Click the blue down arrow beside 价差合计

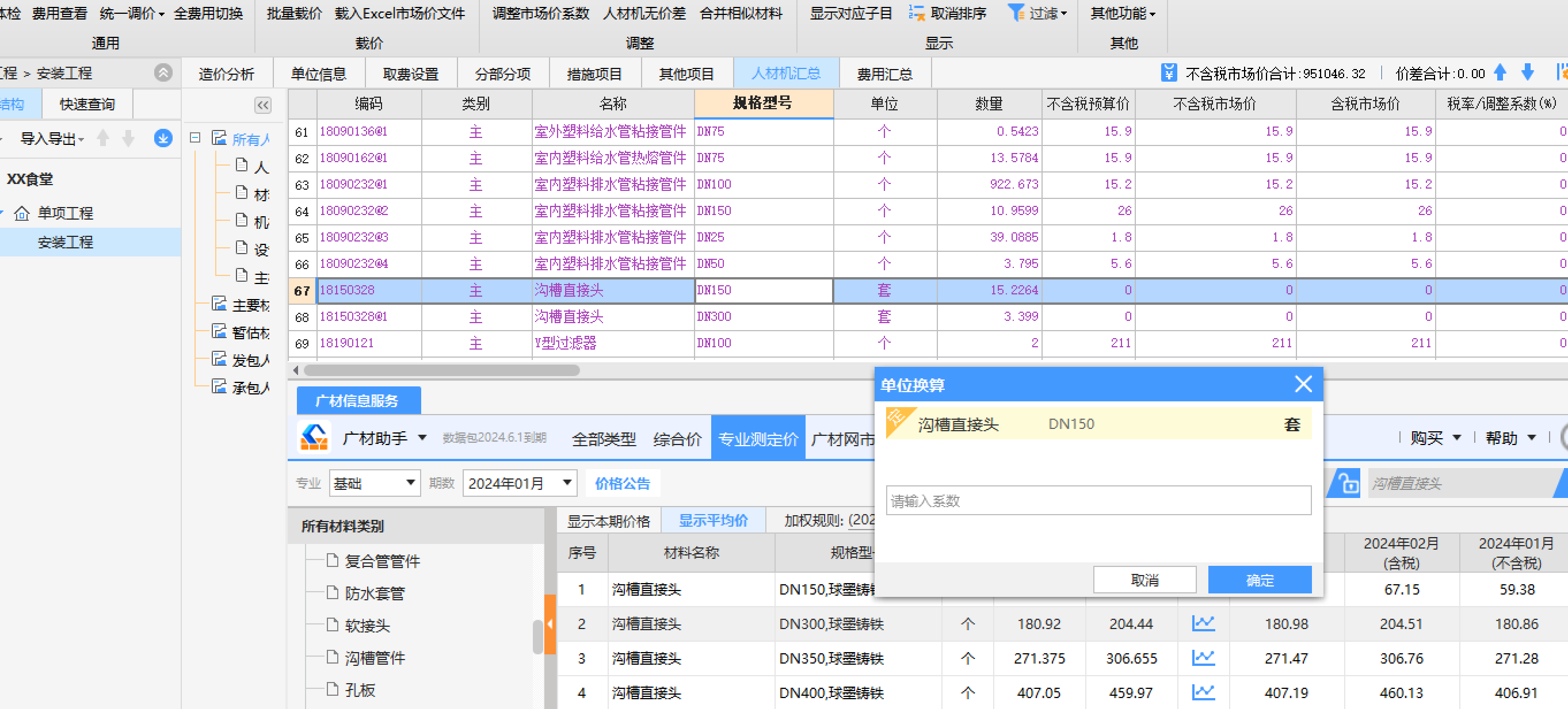pos(1528,73)
